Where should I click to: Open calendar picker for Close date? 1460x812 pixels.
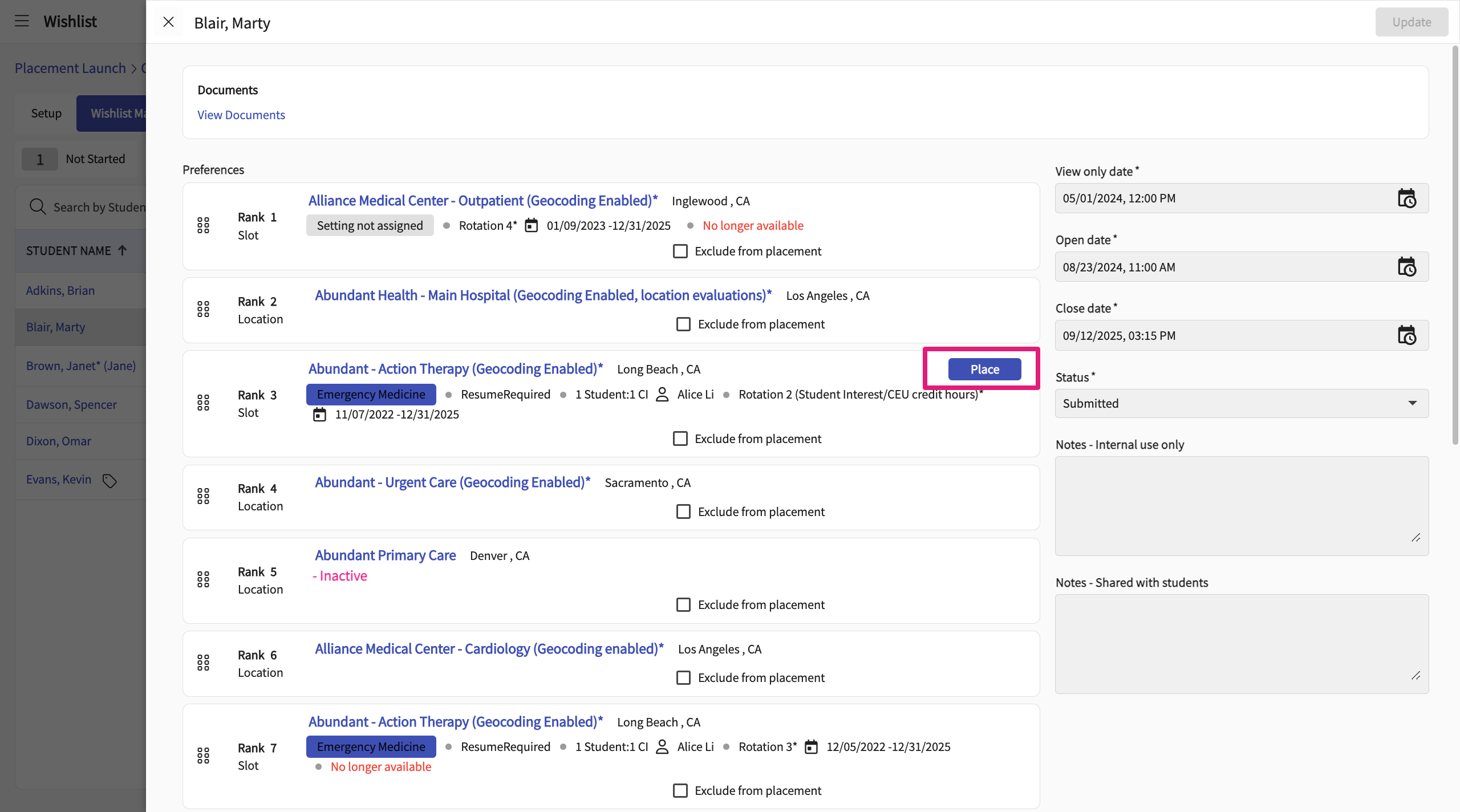pyautogui.click(x=1406, y=335)
